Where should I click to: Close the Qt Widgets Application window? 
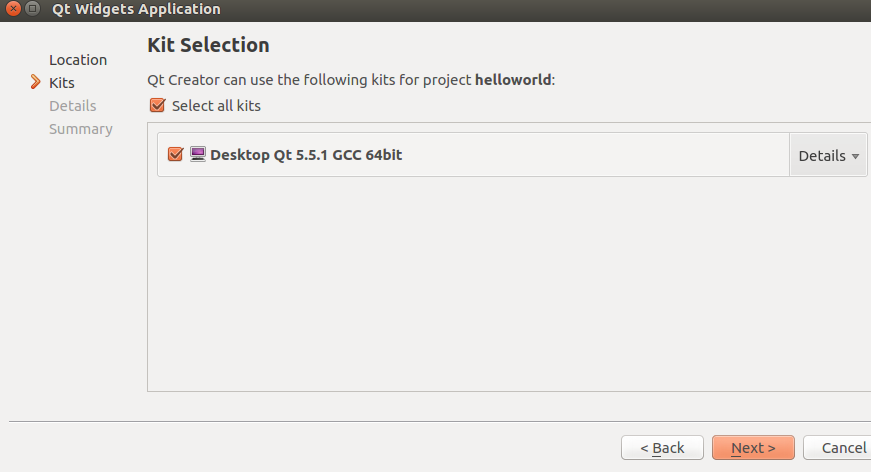coord(11,9)
